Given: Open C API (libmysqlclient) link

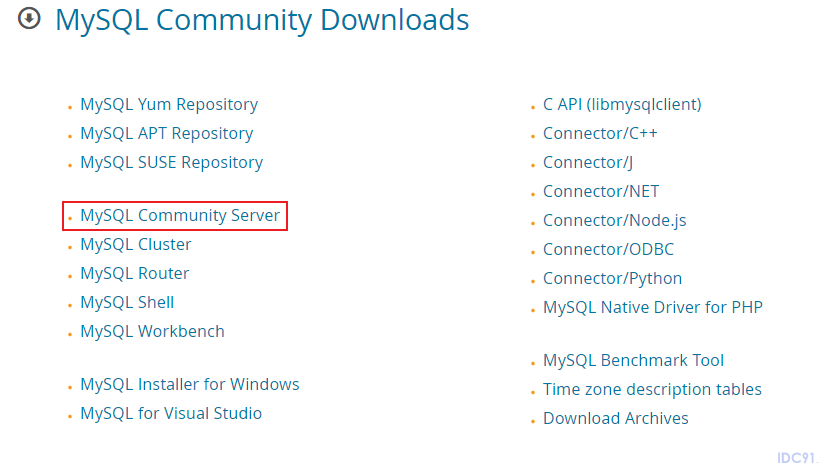Looking at the screenshot, I should pos(622,105).
